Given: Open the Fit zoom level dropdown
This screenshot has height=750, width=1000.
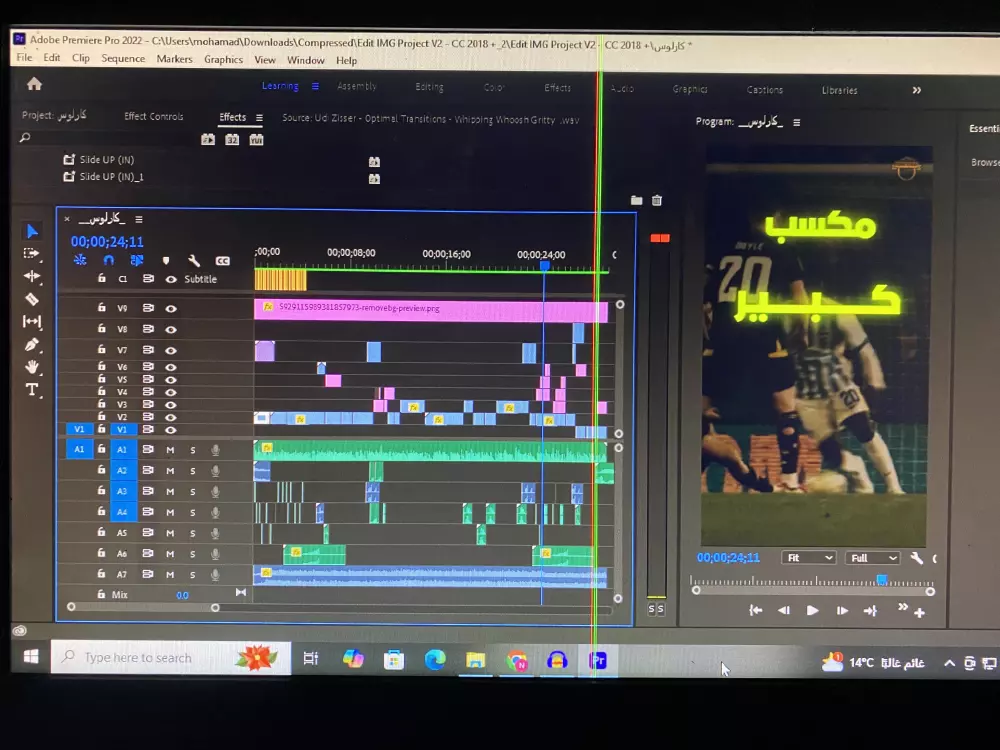Looking at the screenshot, I should click(x=809, y=558).
